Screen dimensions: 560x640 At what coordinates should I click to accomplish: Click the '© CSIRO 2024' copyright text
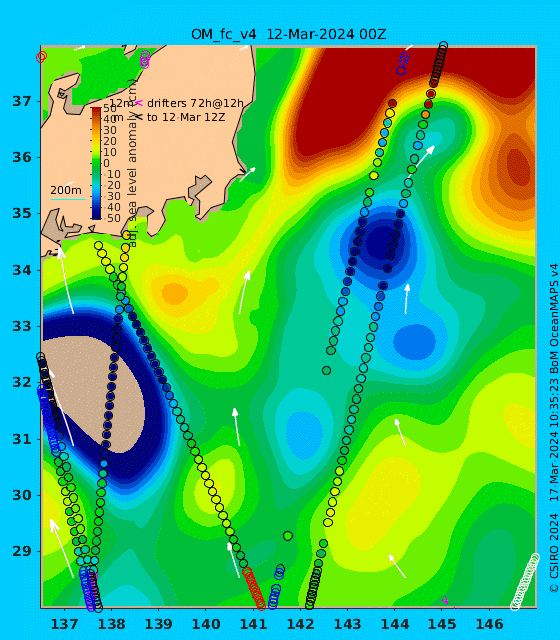553,553
